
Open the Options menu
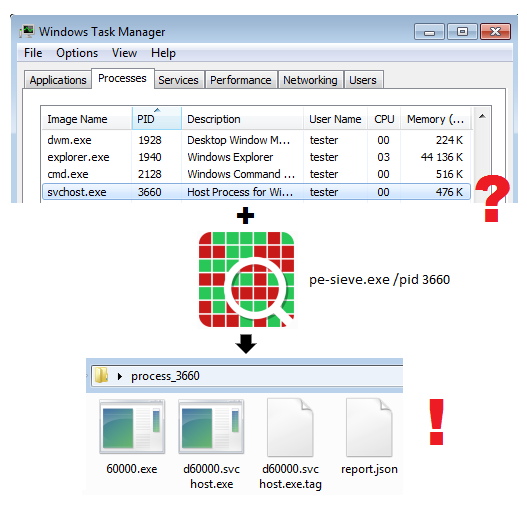pyautogui.click(x=77, y=53)
